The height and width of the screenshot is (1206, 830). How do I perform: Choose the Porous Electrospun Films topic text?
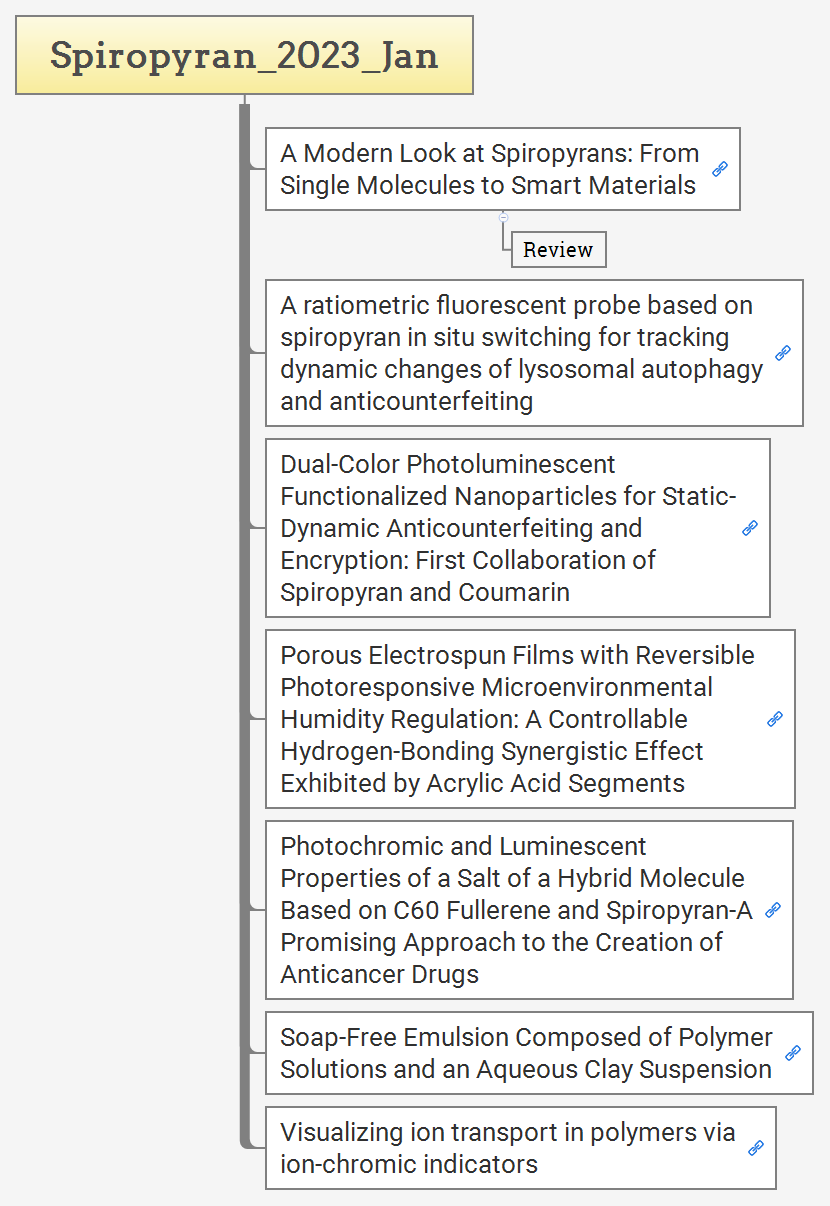point(515,719)
